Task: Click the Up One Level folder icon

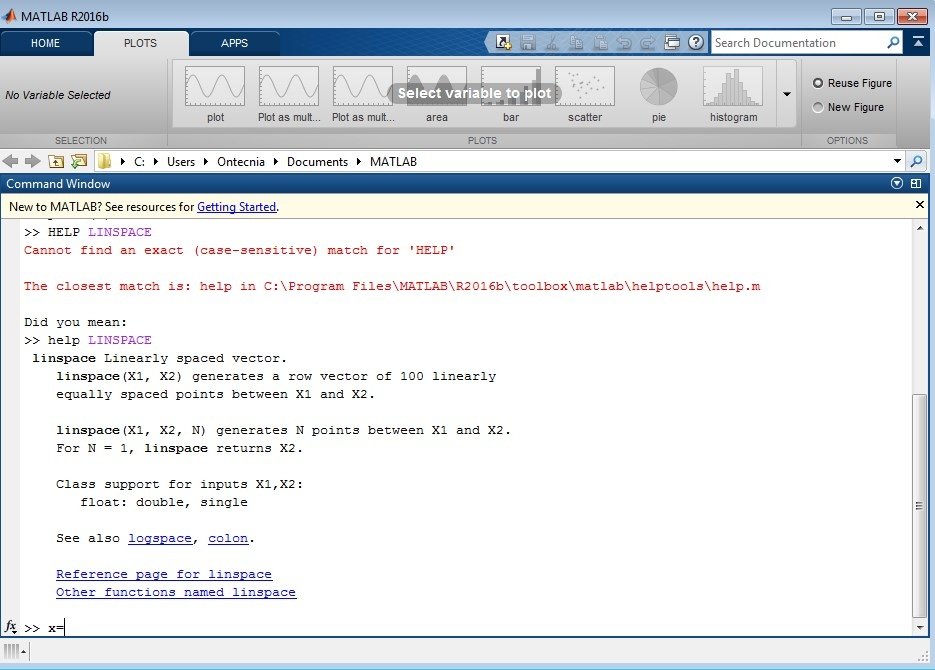Action: 56,161
